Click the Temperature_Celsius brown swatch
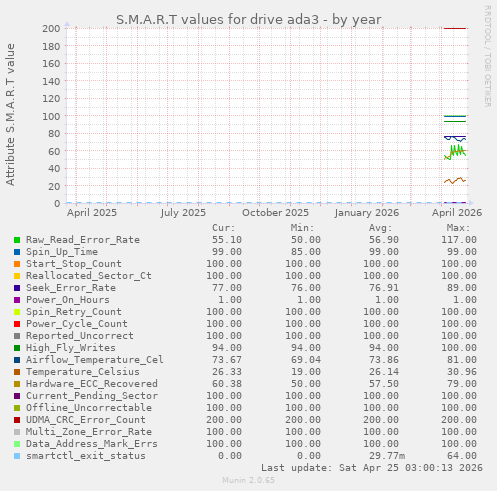 17,372
